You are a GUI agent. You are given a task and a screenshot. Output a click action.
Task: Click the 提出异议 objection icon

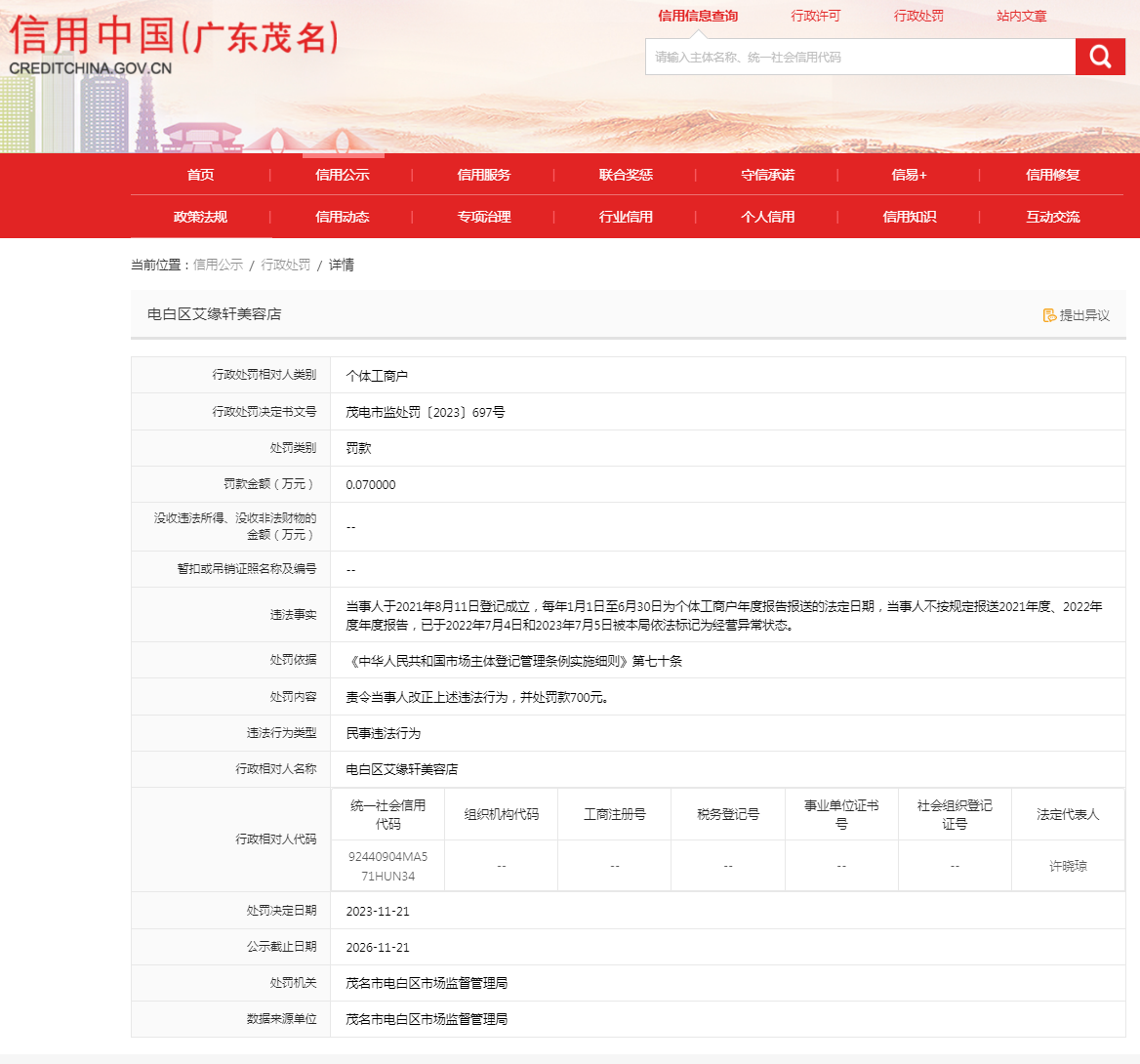(x=1049, y=315)
